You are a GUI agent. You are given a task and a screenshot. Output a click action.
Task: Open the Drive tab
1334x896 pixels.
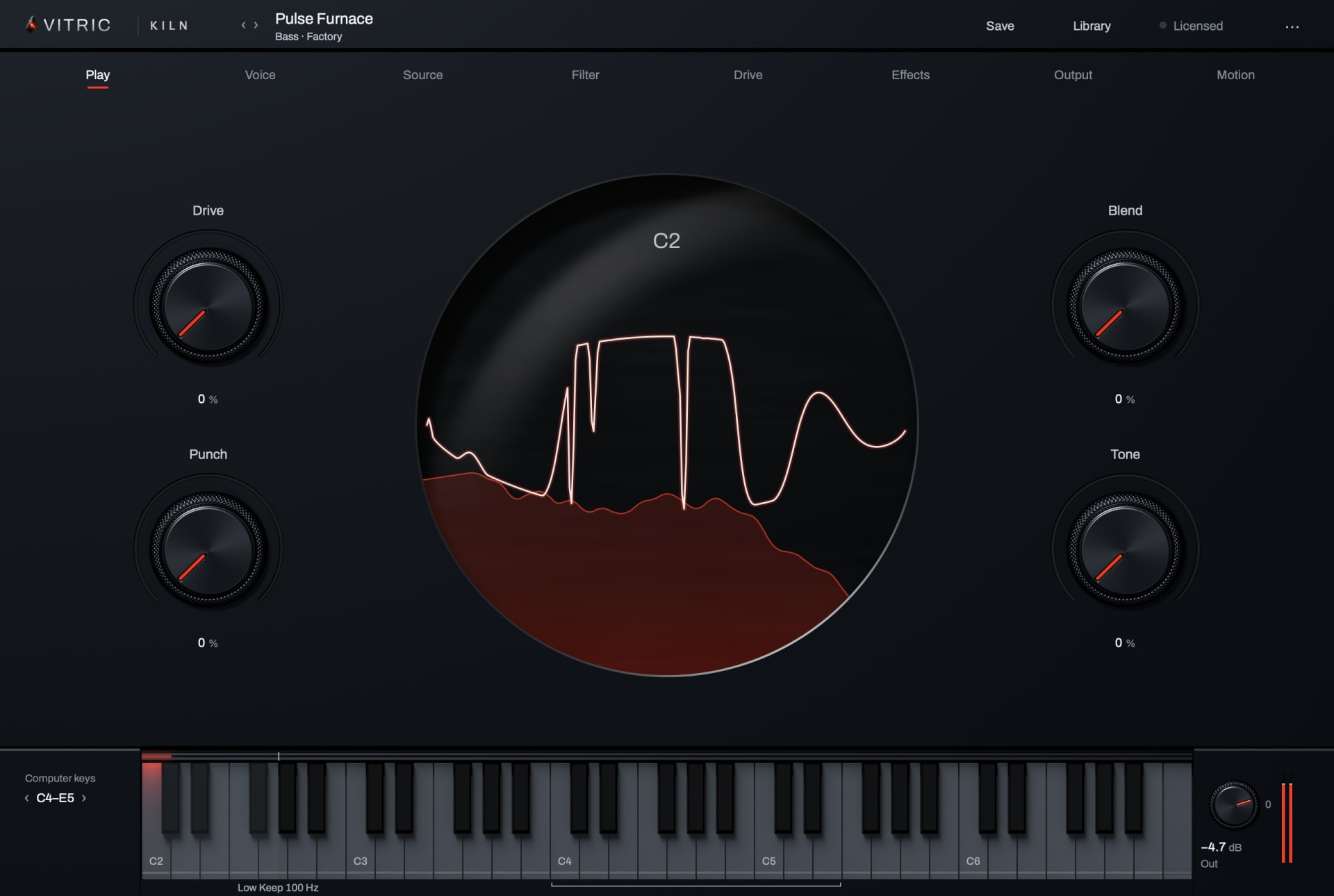[748, 75]
